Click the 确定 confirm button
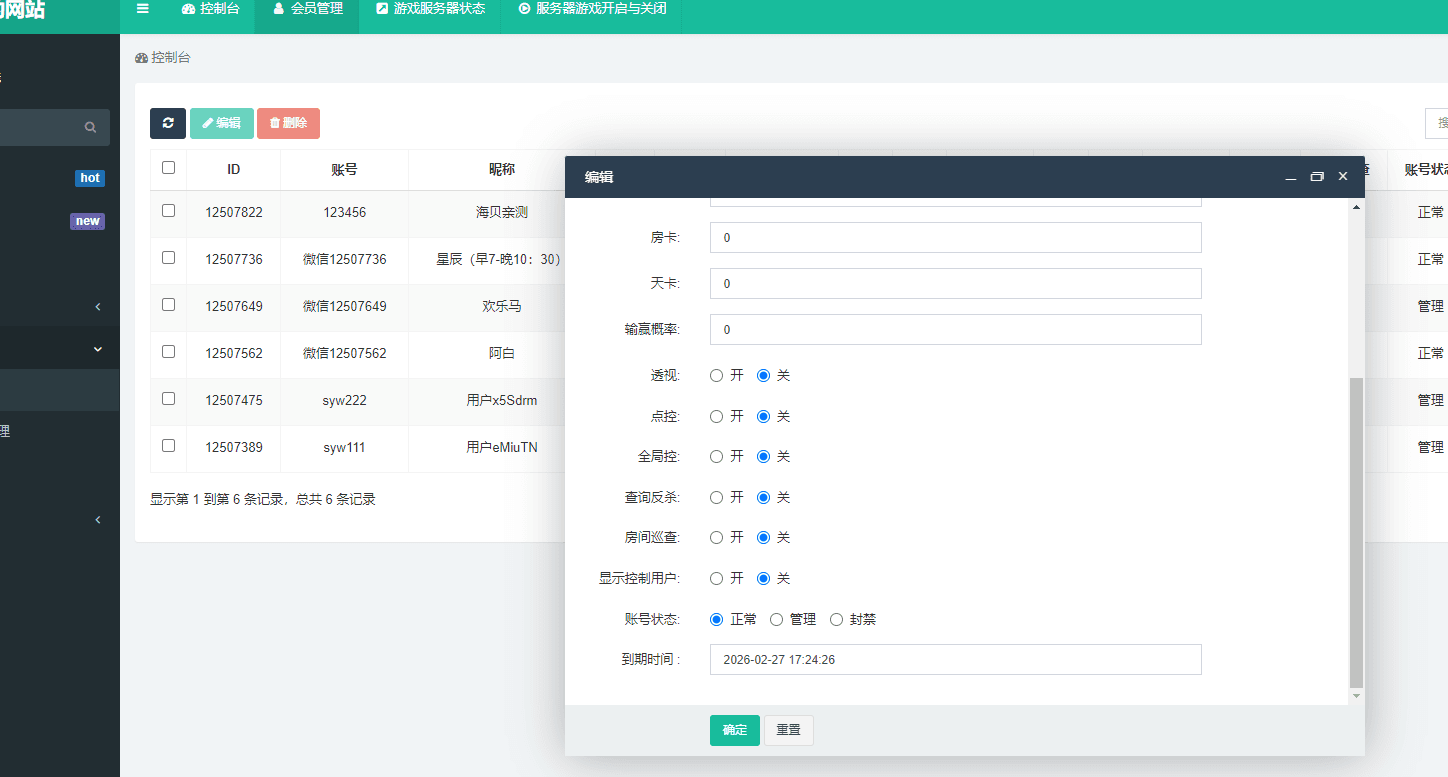Viewport: 1448px width, 777px height. pos(735,730)
